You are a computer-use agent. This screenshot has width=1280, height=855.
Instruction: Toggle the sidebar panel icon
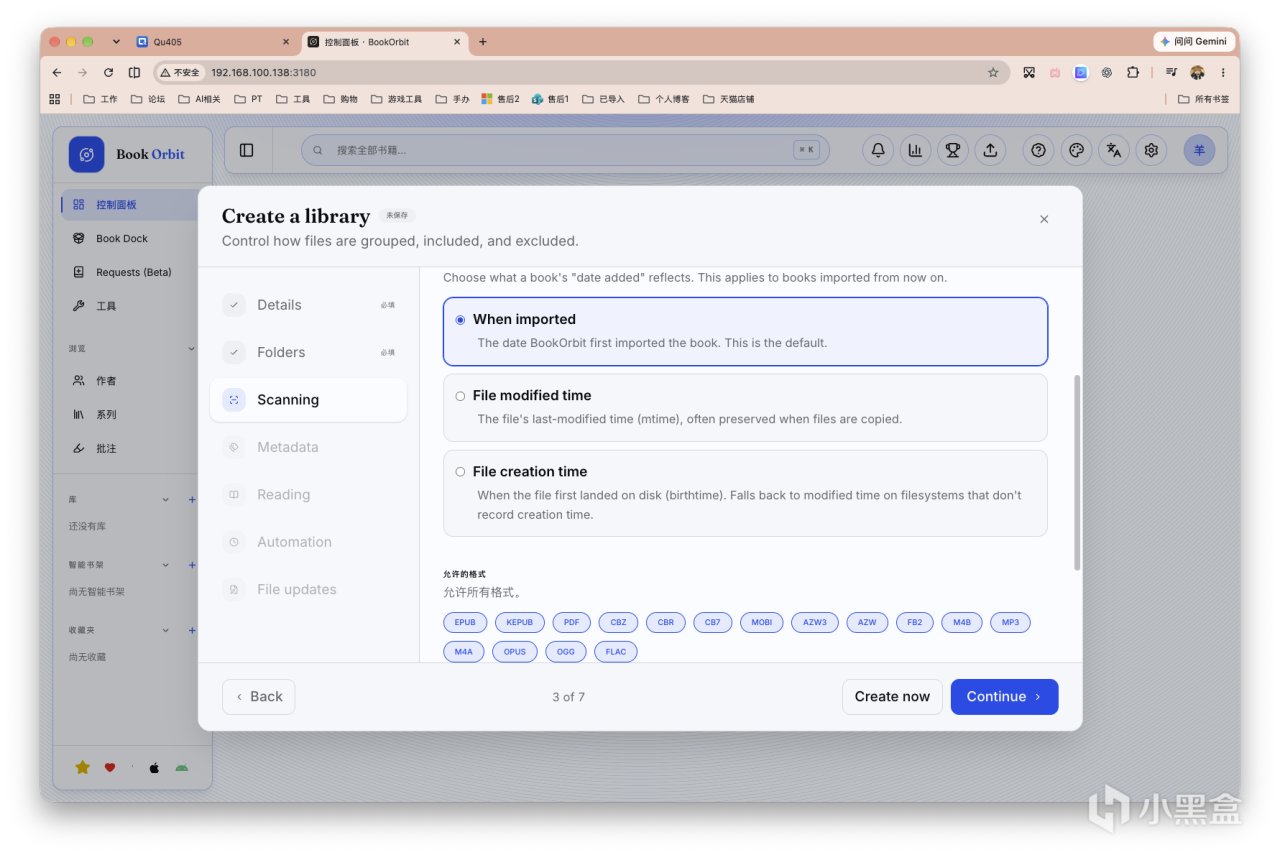(x=246, y=150)
